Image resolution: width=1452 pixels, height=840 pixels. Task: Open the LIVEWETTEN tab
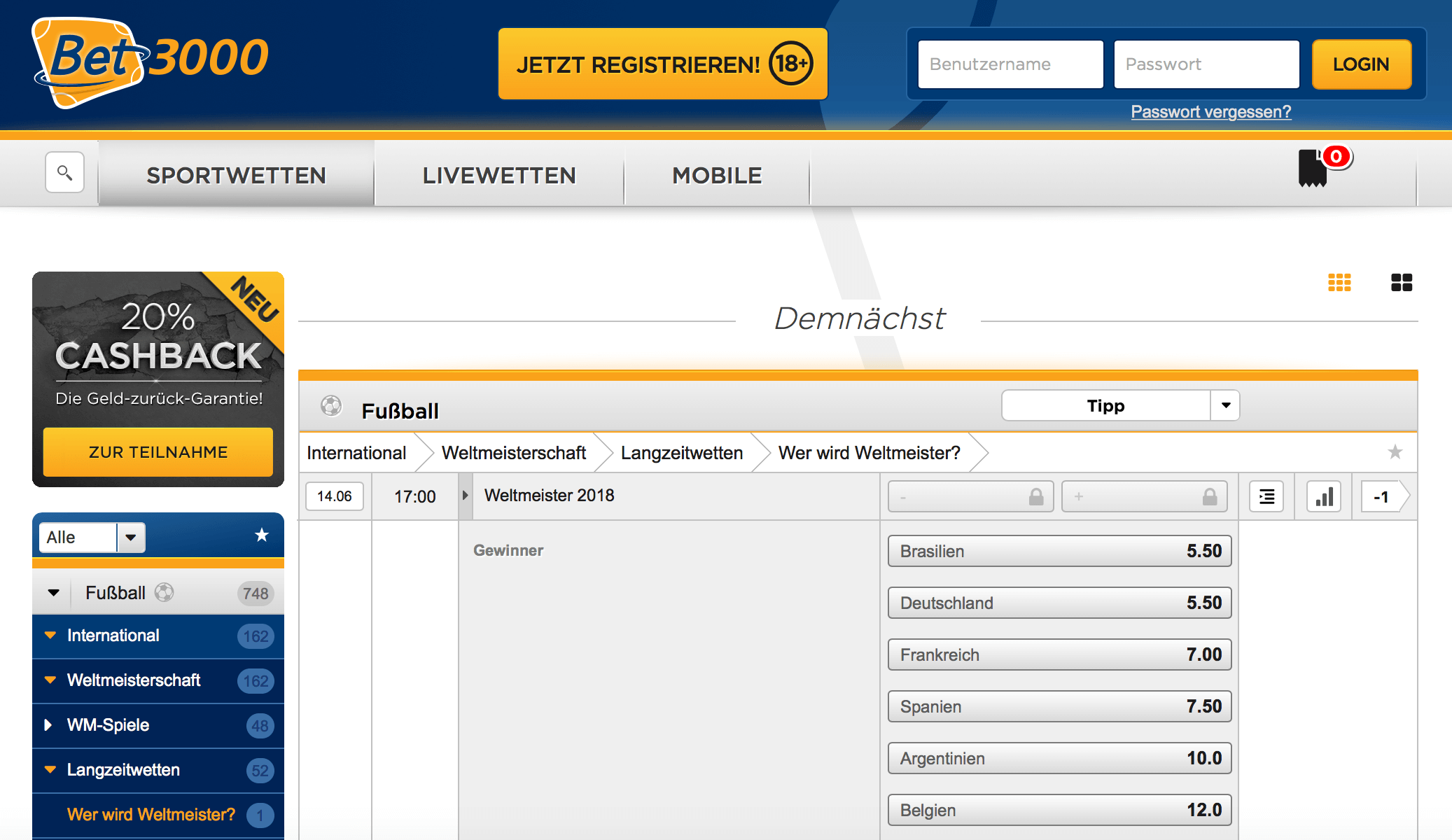[499, 175]
